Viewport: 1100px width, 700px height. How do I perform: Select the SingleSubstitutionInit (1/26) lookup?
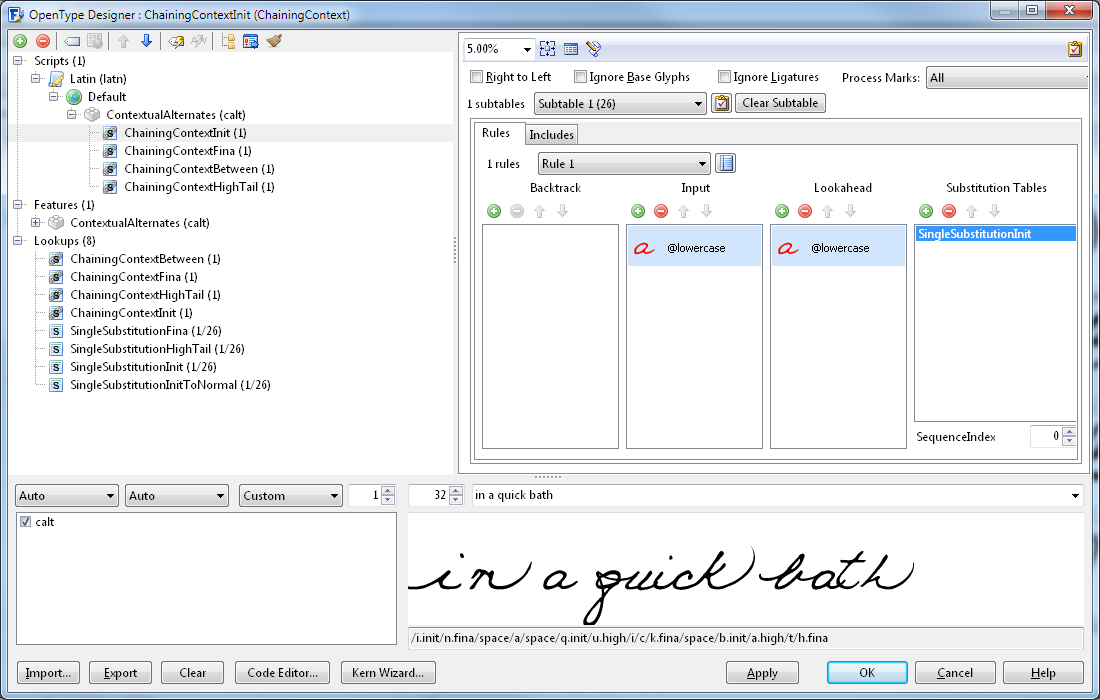coord(143,367)
